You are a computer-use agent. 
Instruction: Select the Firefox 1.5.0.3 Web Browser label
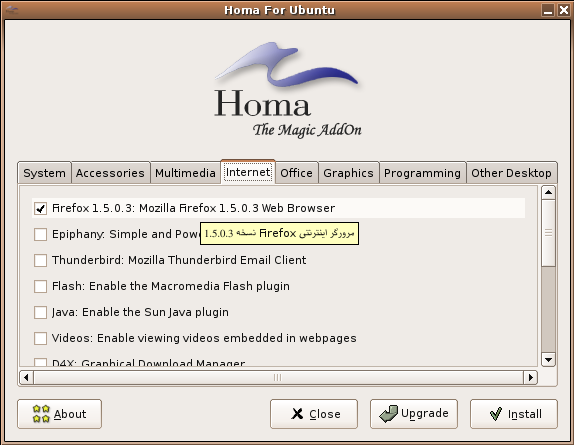pos(193,208)
